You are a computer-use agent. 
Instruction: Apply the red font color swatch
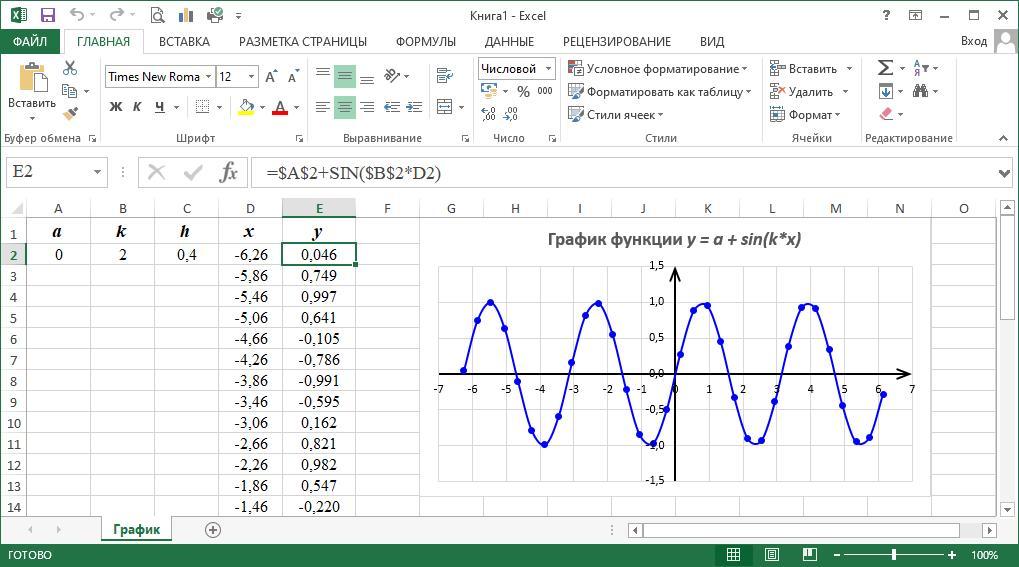(279, 107)
